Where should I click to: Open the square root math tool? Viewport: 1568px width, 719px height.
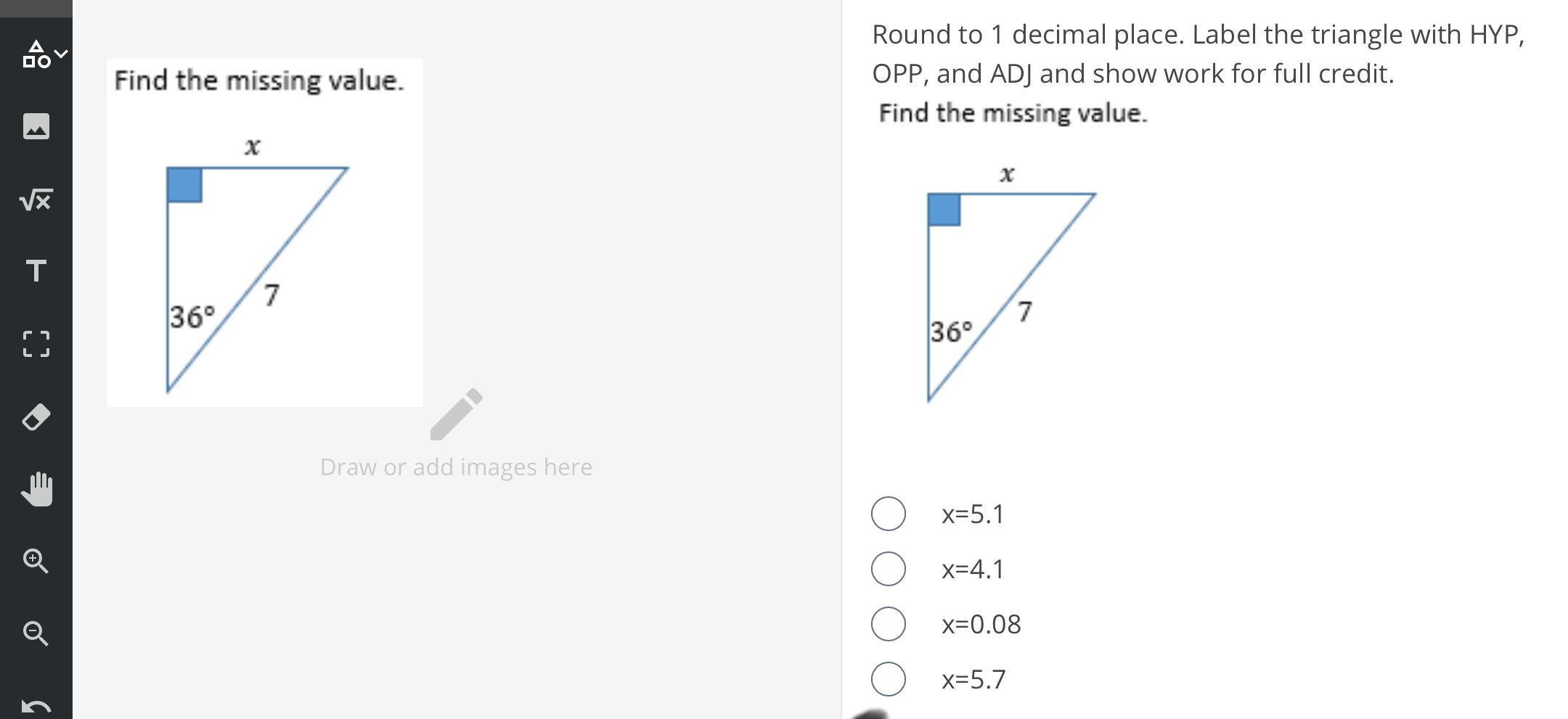36,200
